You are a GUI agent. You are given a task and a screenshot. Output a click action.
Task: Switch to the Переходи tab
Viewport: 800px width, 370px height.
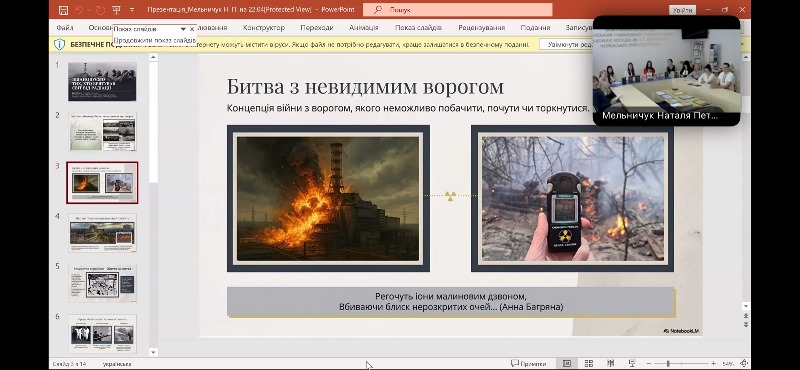[316, 28]
